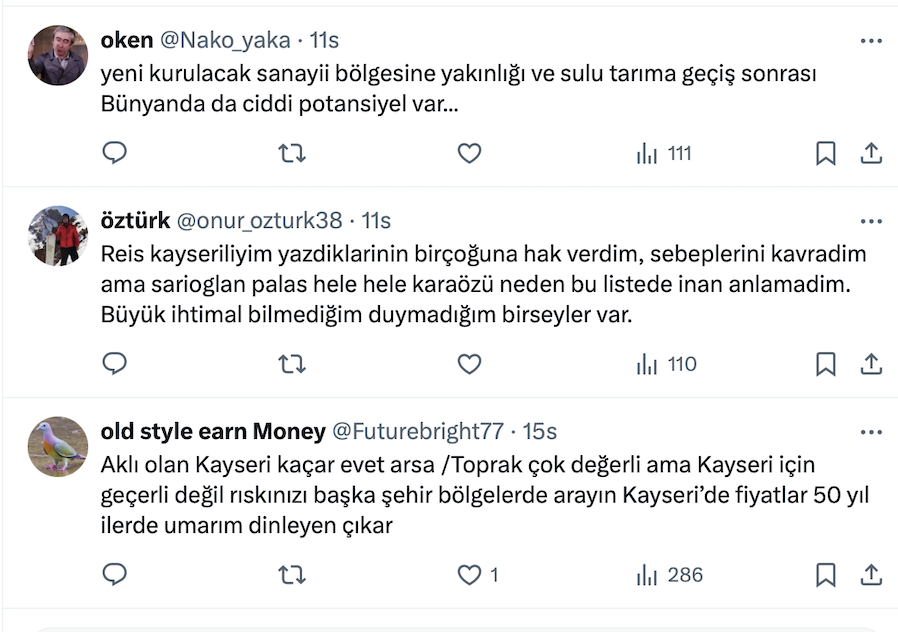Repost the tweet by öztürk
The height and width of the screenshot is (632, 898).
pos(291,364)
